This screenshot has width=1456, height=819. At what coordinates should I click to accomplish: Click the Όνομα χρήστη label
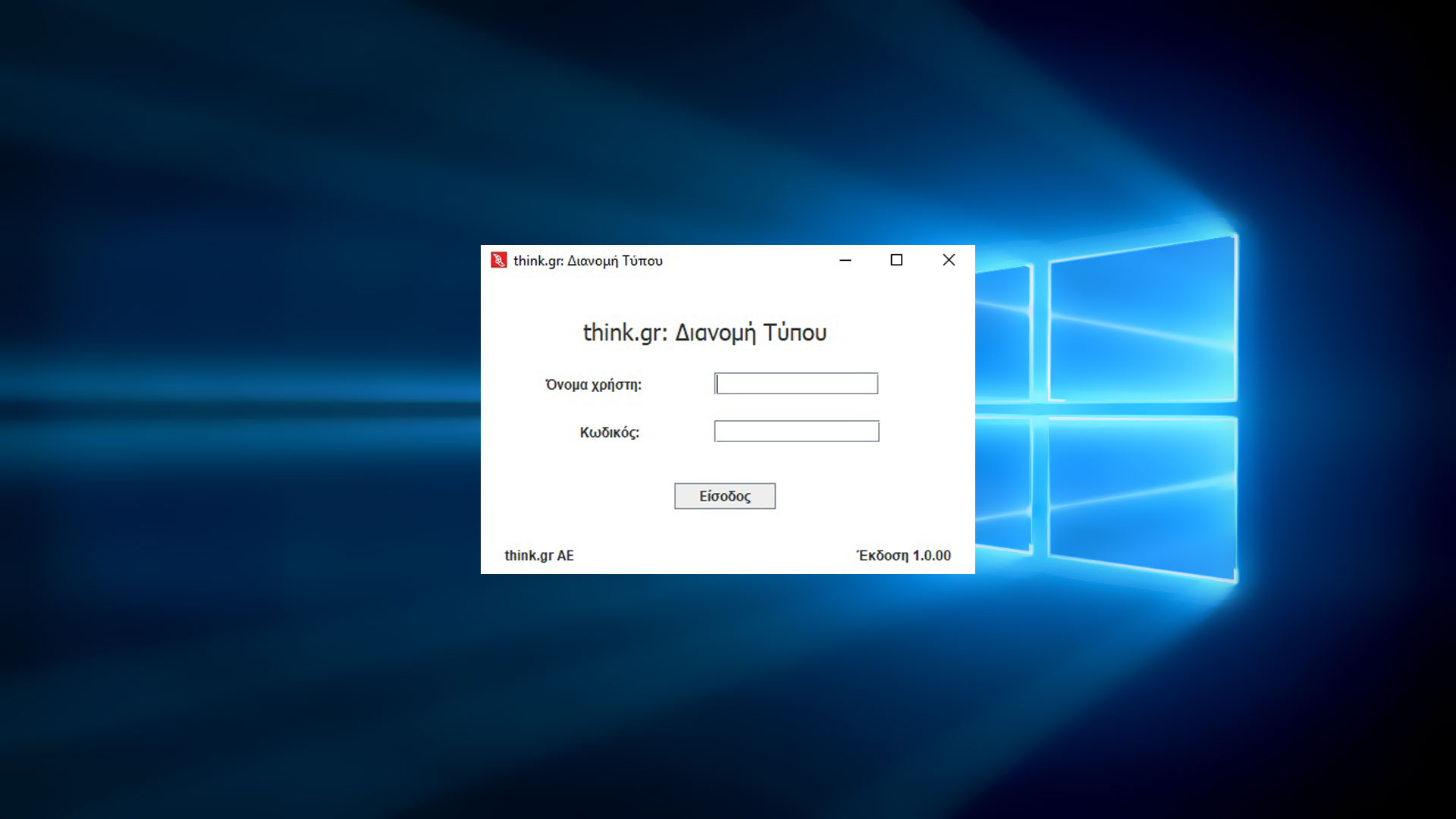[x=593, y=384]
